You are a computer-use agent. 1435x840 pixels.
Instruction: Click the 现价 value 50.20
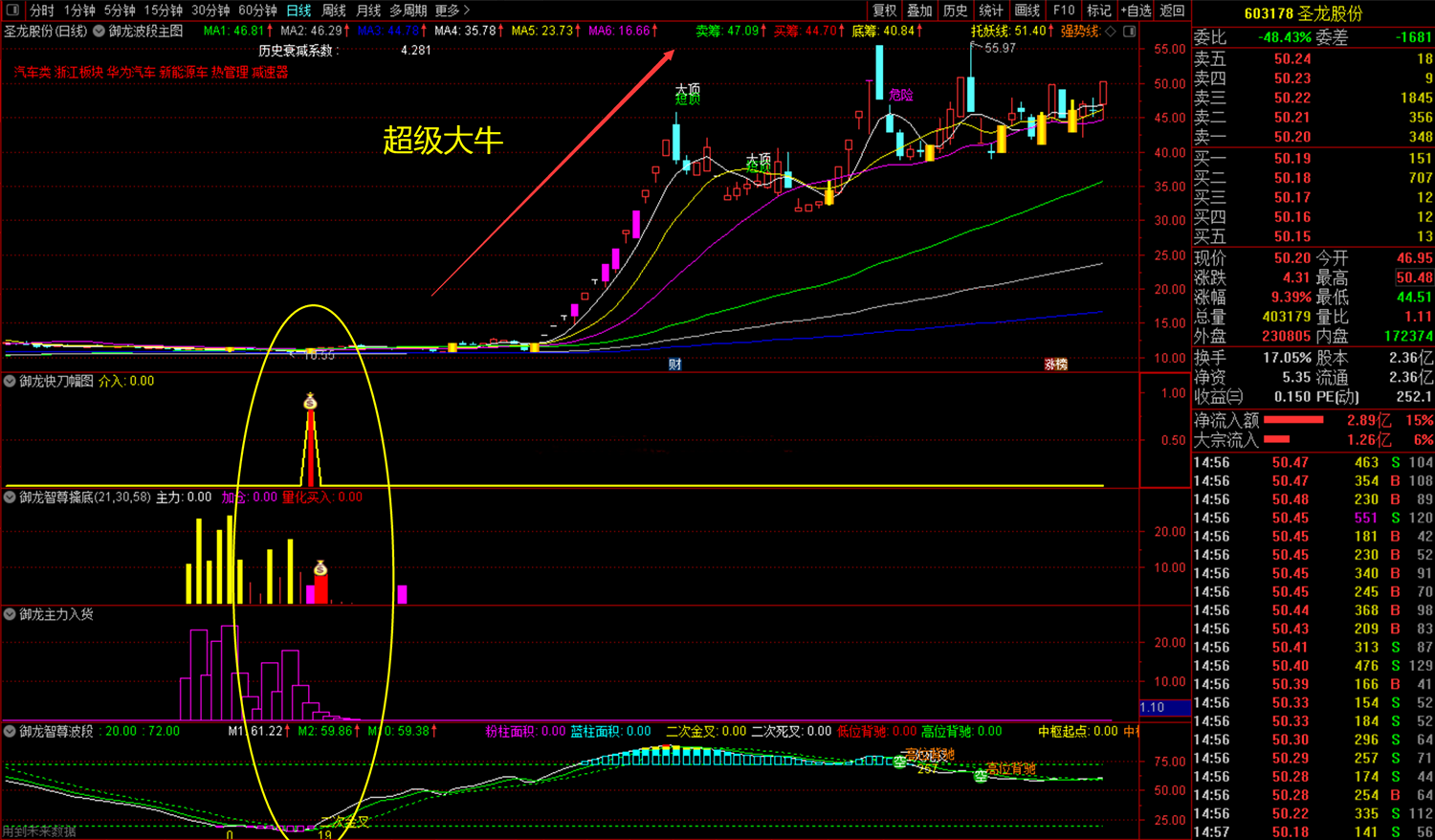tap(1291, 258)
